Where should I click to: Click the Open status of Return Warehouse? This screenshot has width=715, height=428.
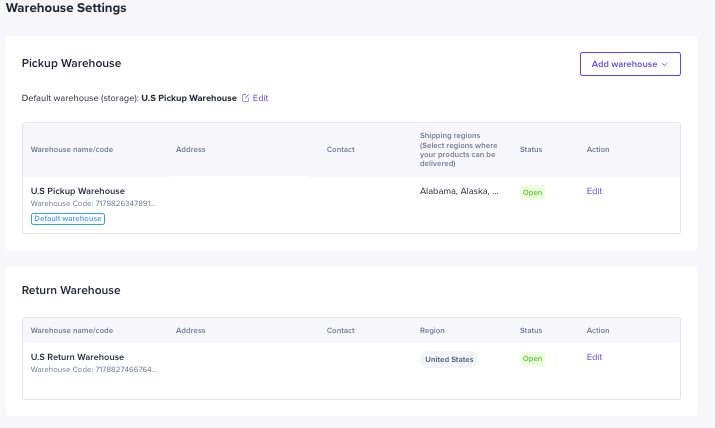click(x=532, y=358)
